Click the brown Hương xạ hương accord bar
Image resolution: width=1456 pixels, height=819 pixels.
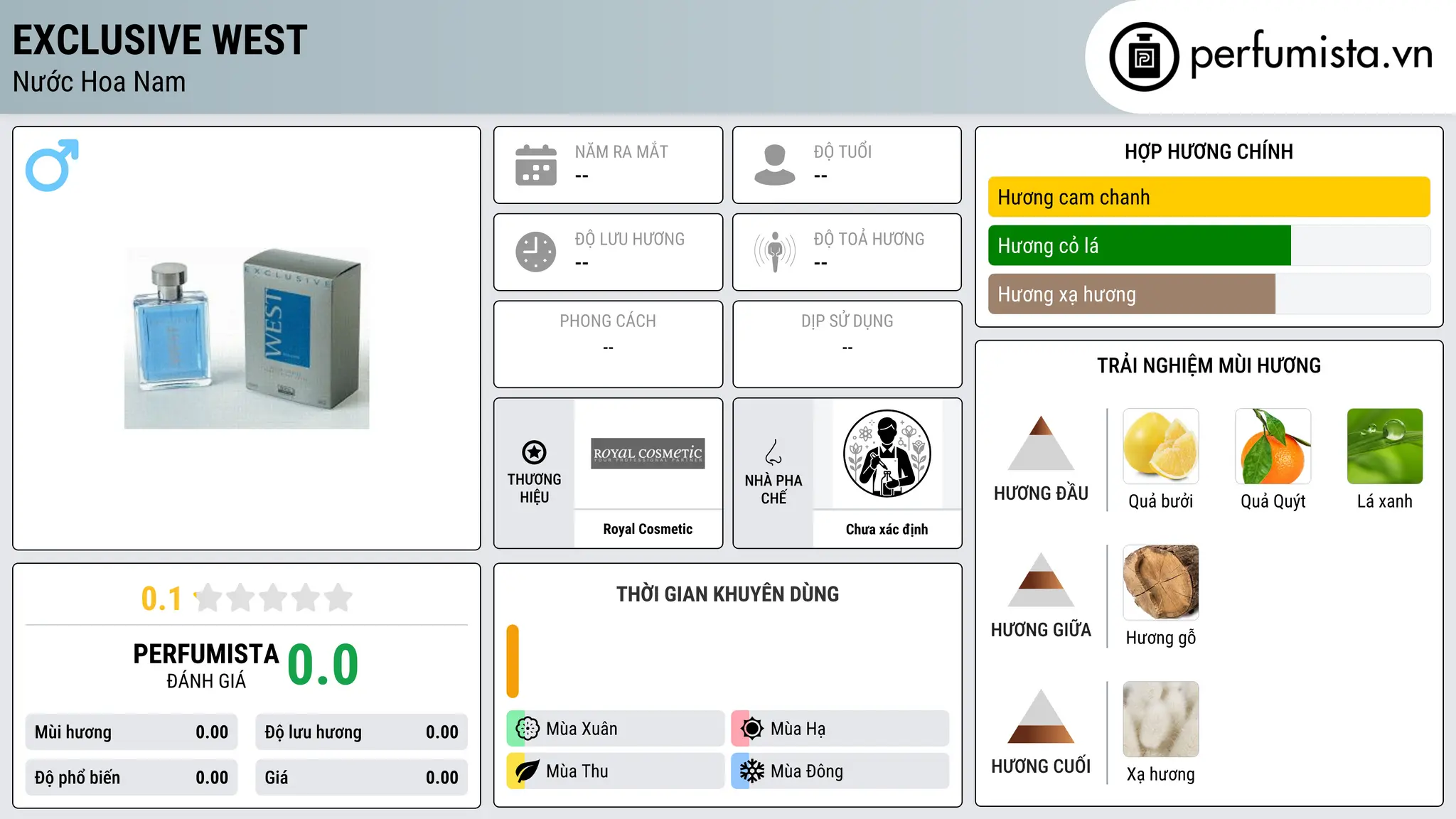coord(1132,294)
